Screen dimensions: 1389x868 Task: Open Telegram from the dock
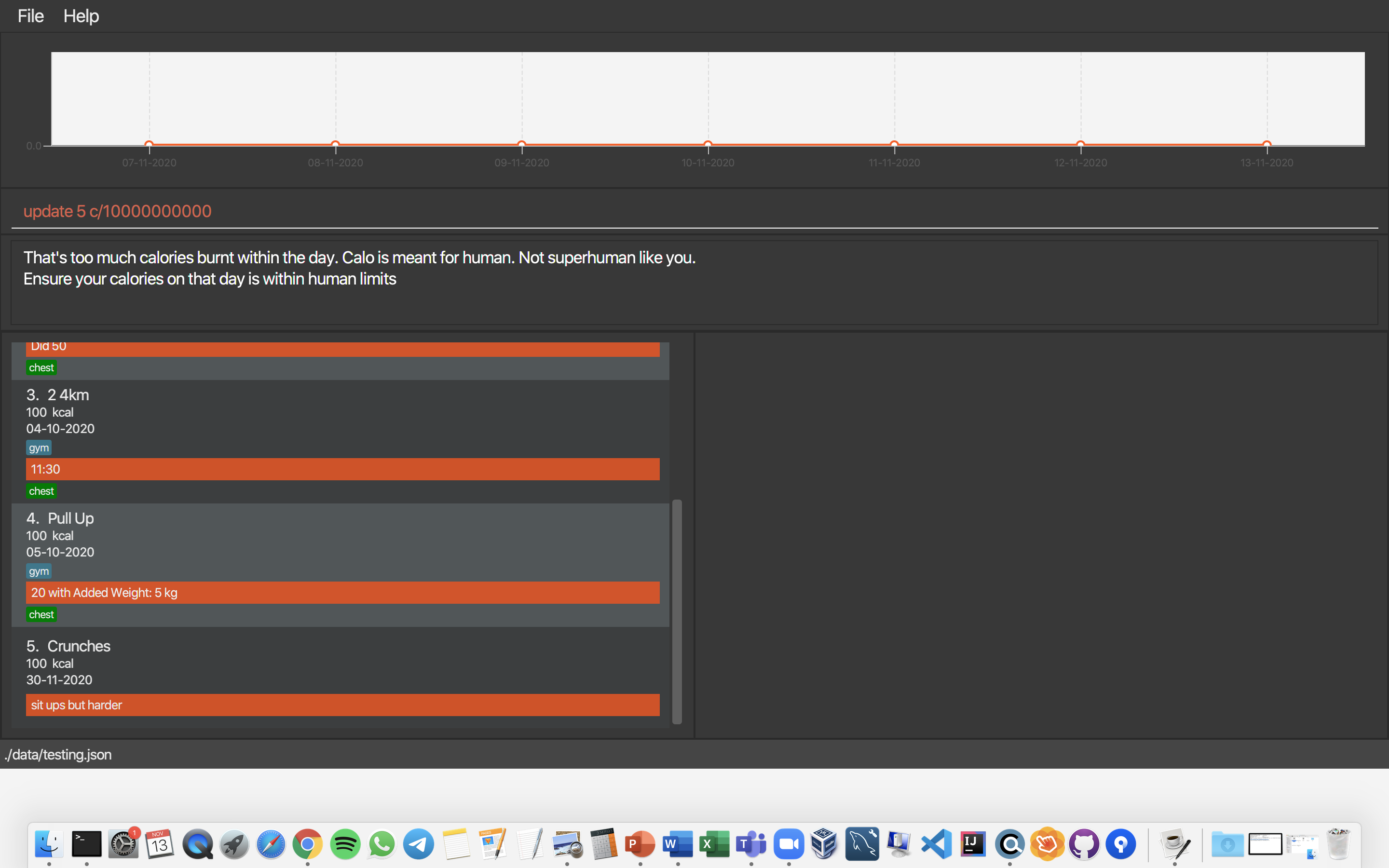pos(419,844)
